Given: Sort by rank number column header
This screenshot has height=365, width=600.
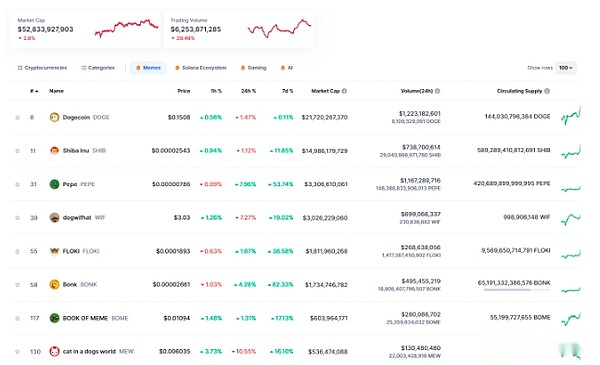Looking at the screenshot, I should (x=34, y=91).
